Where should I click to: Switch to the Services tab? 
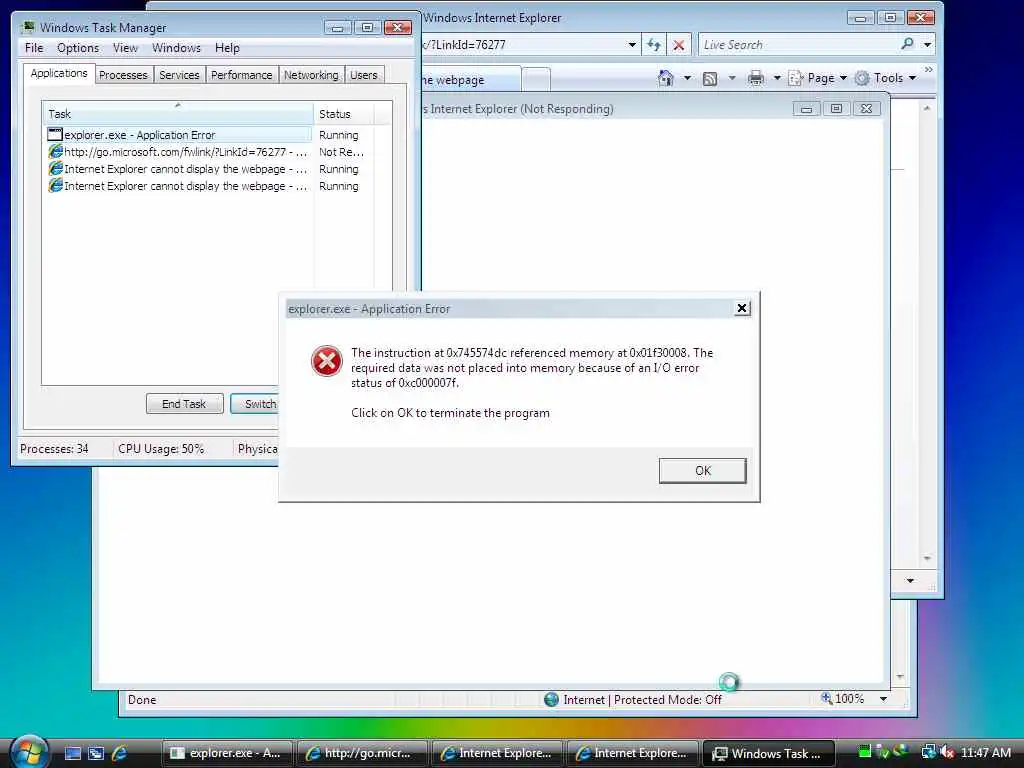point(179,75)
